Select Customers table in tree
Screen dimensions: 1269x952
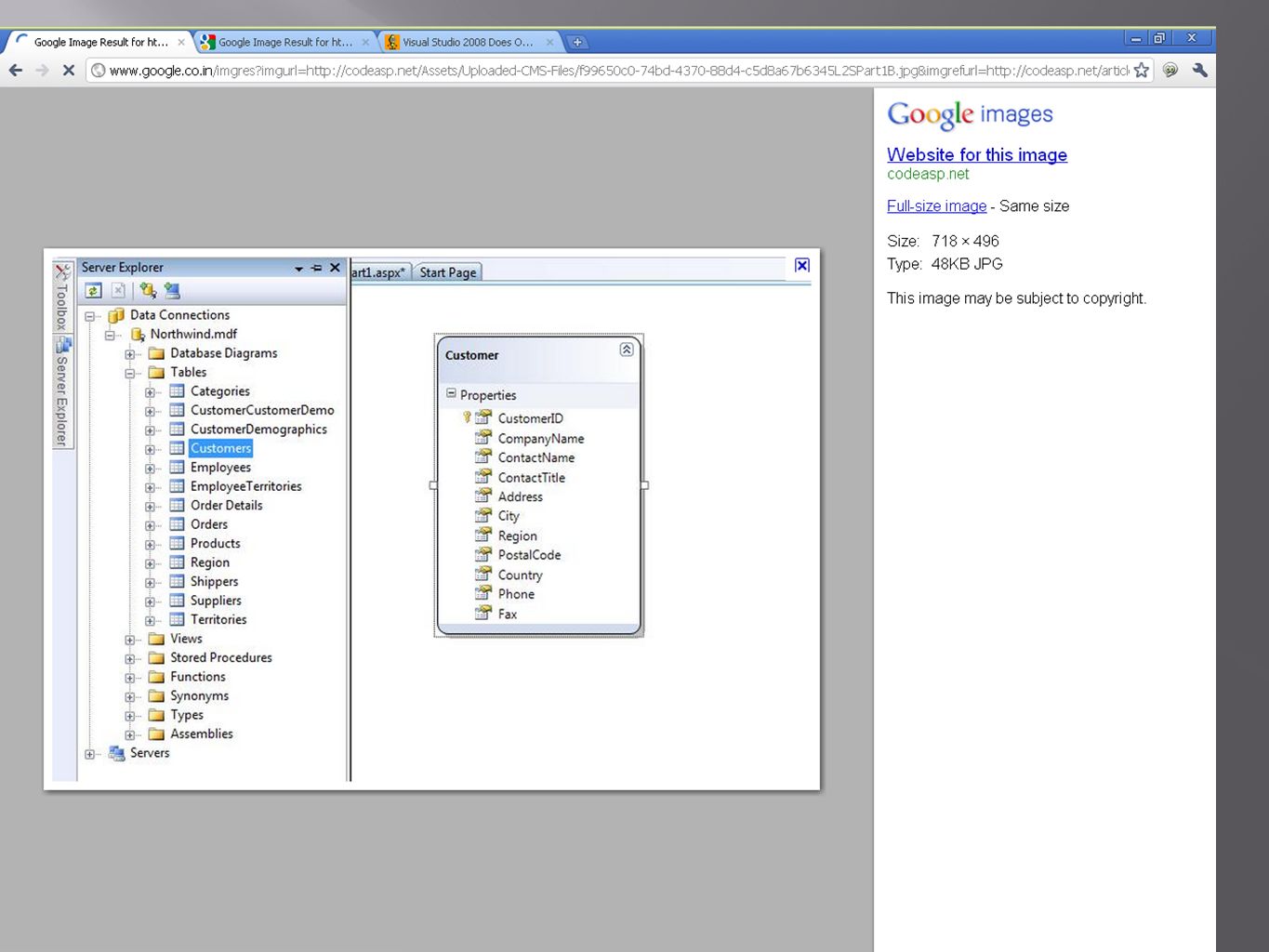coord(221,448)
